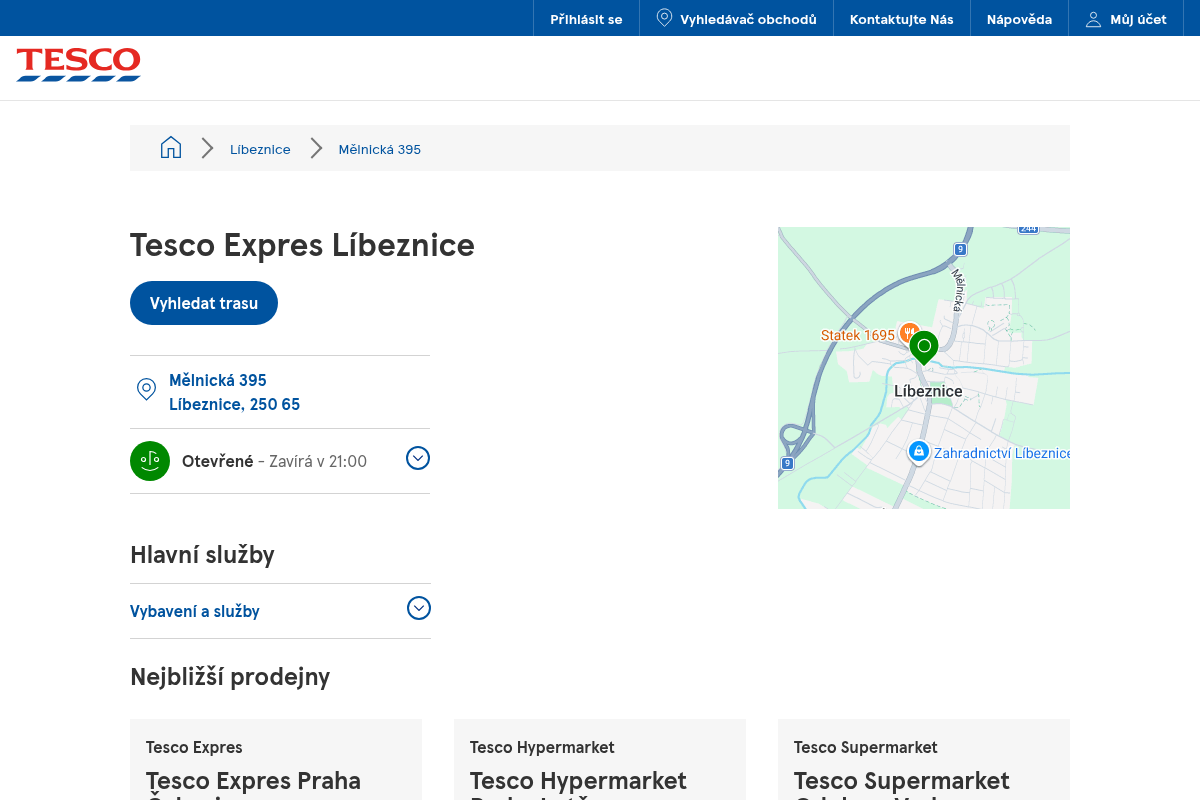
Task: Click the Tesco logo
Action: coord(78,65)
